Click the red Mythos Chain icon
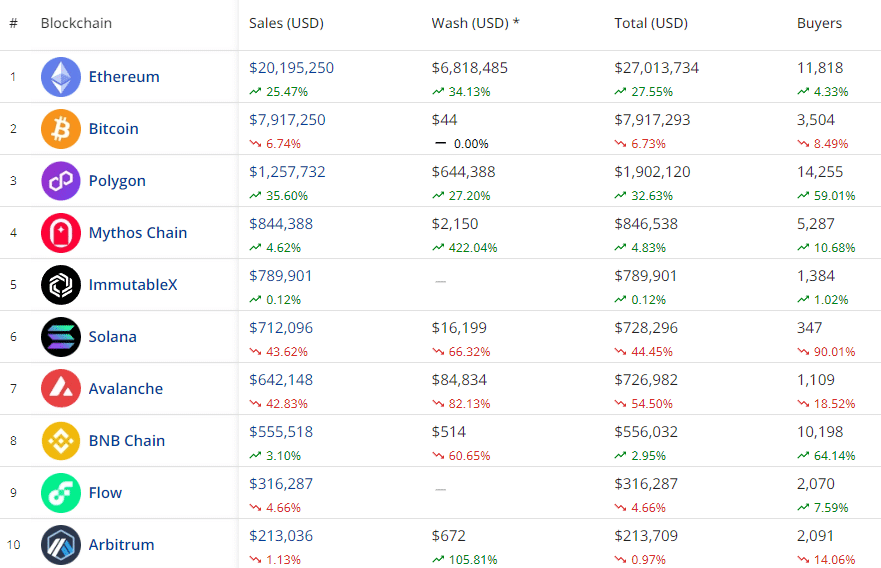Viewport: 881px width, 568px height. pos(61,233)
